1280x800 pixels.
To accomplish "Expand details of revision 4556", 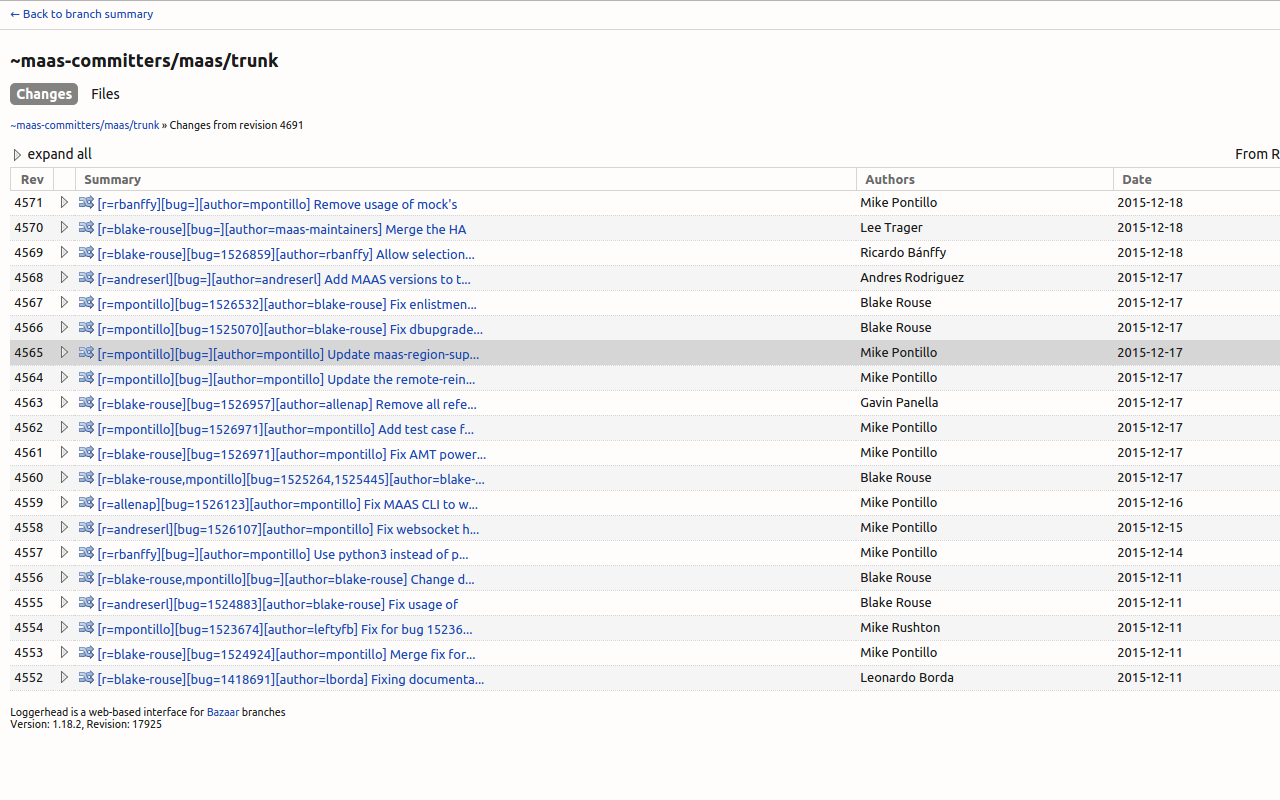I will click(x=64, y=577).
